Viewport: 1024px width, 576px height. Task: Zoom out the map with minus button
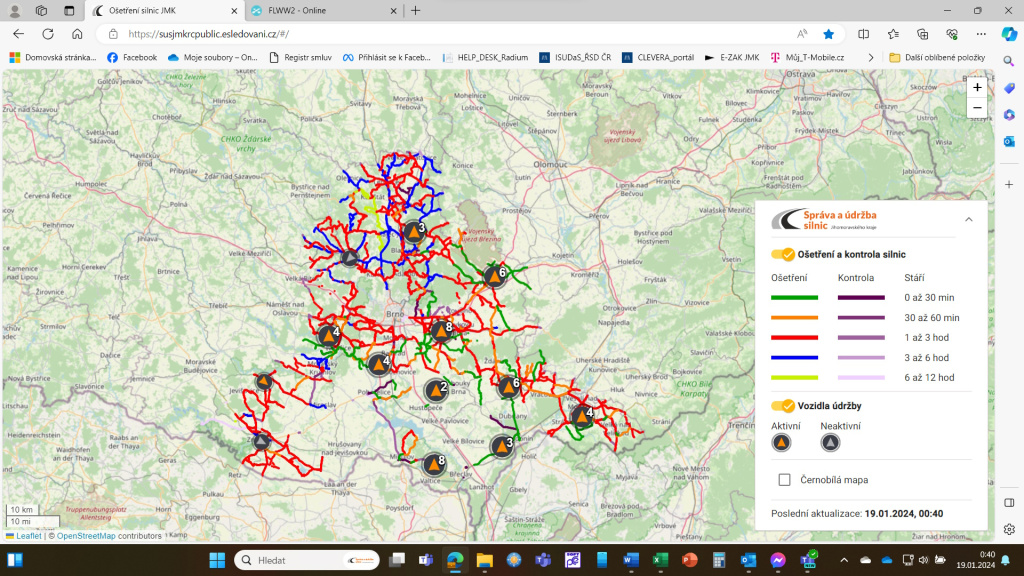tap(977, 108)
